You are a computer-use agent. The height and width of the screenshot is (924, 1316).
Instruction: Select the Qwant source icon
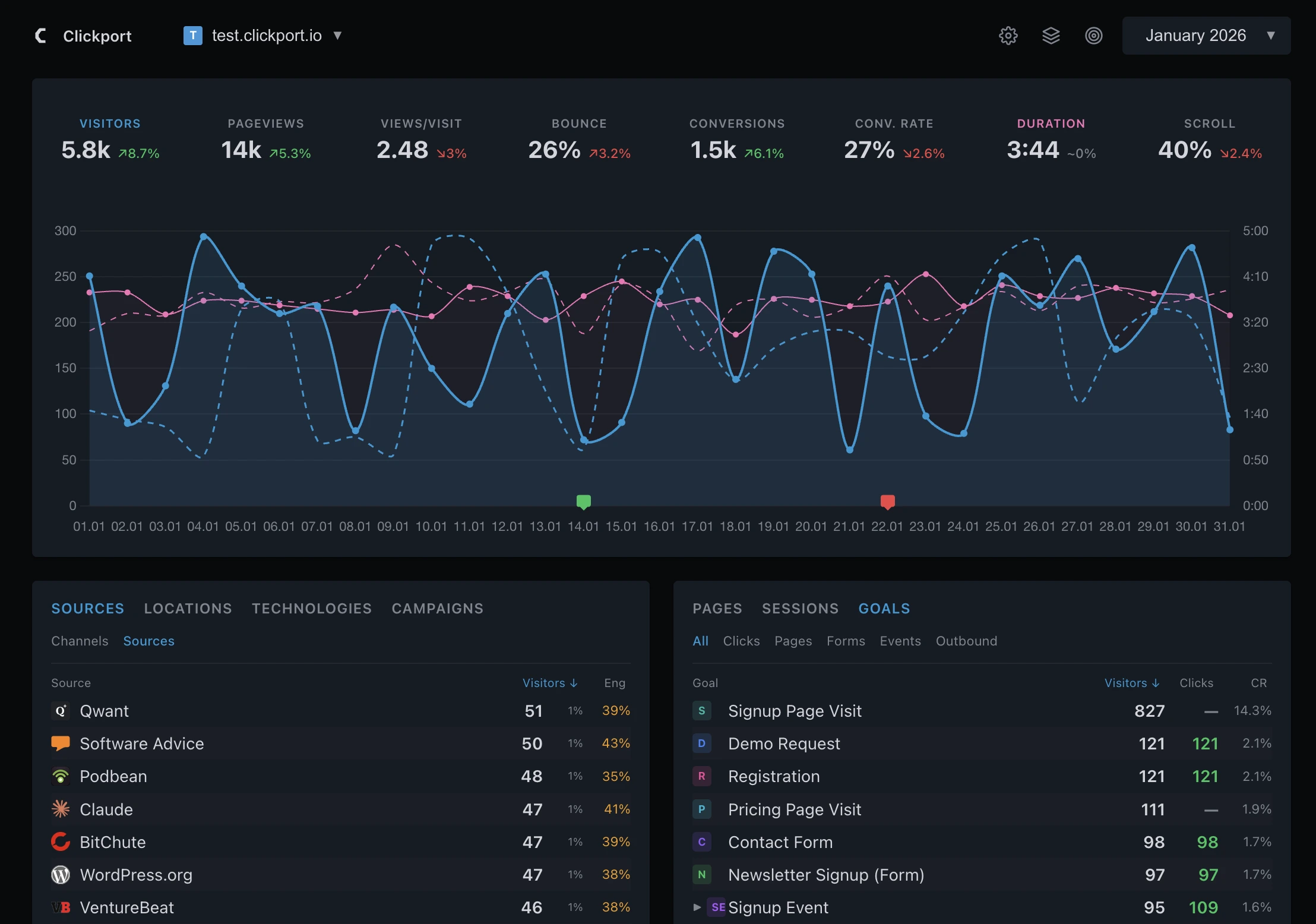(x=61, y=711)
